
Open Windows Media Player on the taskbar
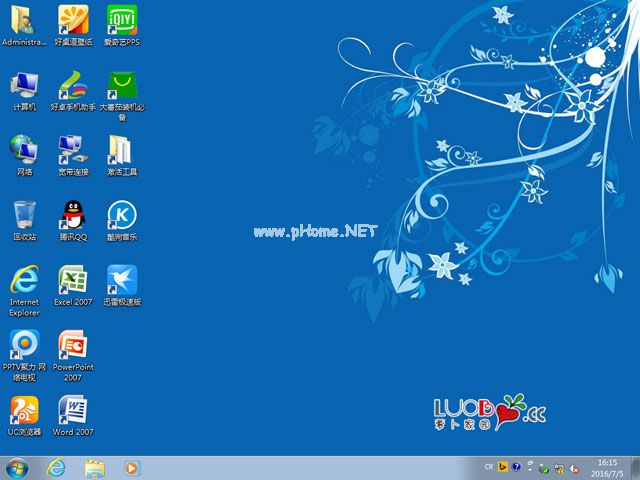tap(131, 468)
